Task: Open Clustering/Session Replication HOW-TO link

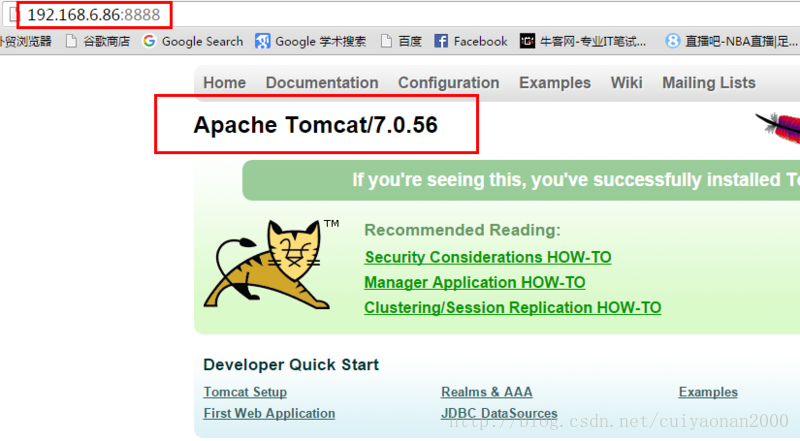Action: coord(513,308)
